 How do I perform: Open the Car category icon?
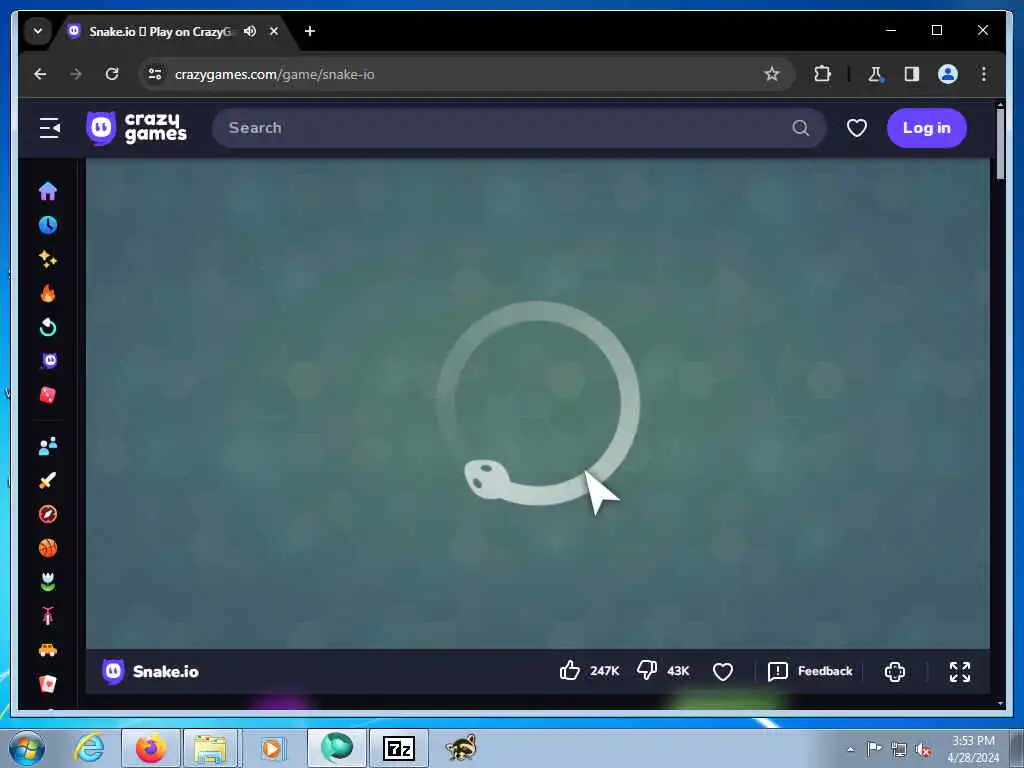pos(48,650)
